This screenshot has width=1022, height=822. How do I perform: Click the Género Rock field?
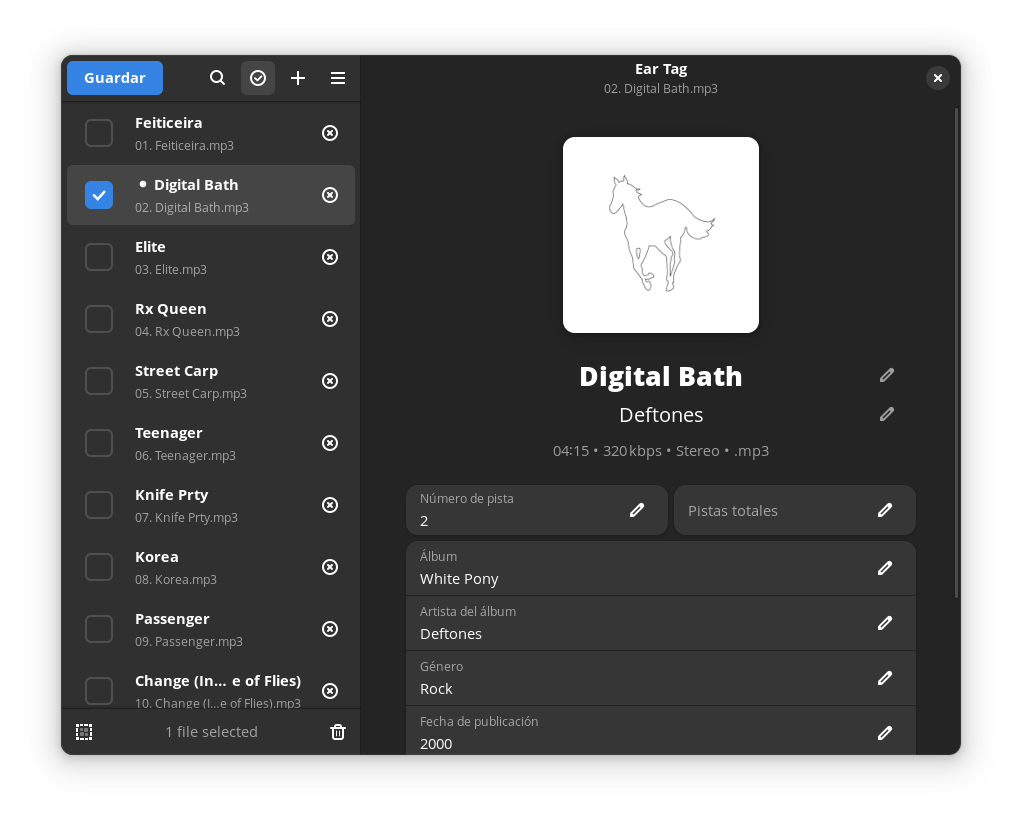661,678
